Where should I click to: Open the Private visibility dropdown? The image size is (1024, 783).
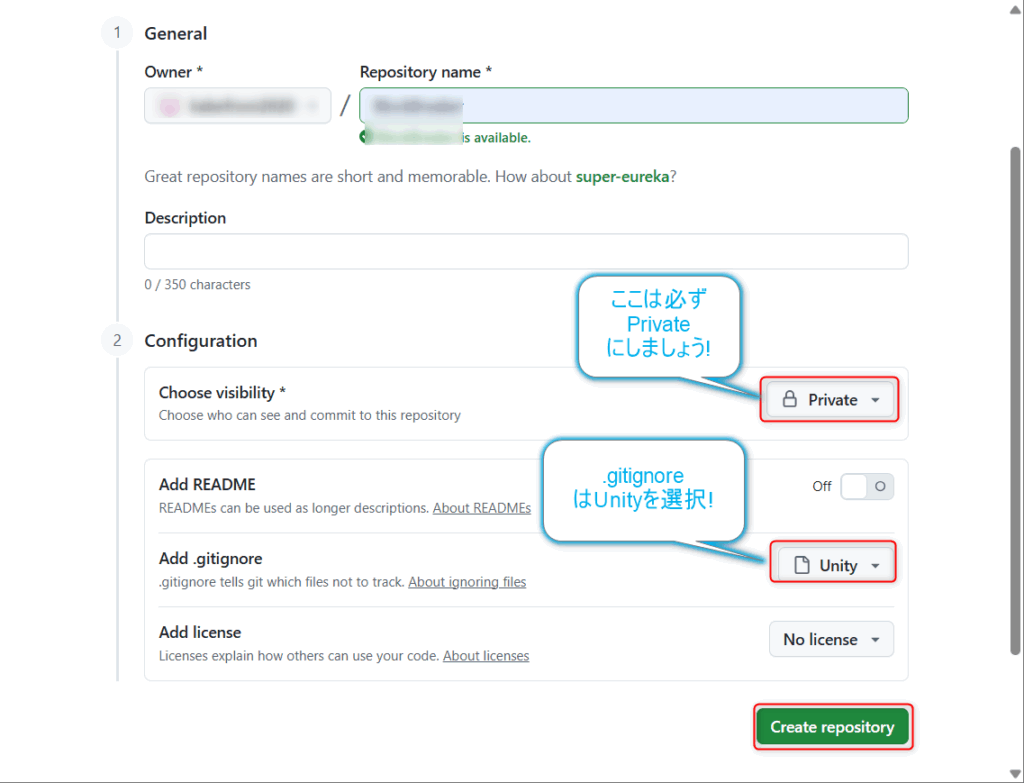(x=830, y=400)
